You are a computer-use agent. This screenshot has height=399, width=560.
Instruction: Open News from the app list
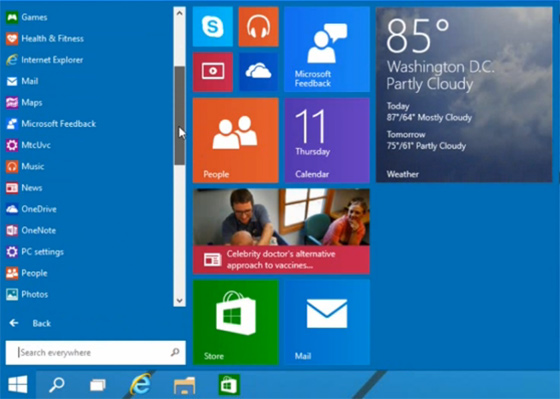[x=24, y=188]
